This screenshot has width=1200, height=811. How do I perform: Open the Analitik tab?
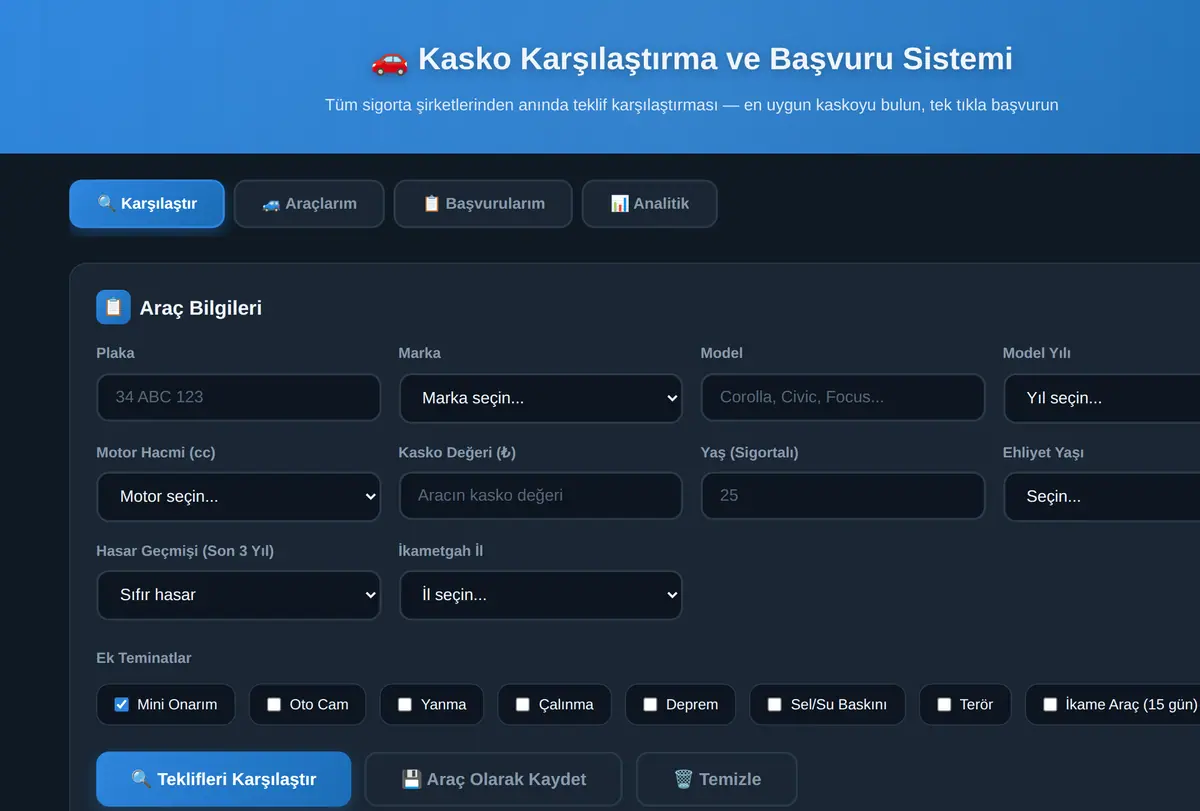coord(649,204)
